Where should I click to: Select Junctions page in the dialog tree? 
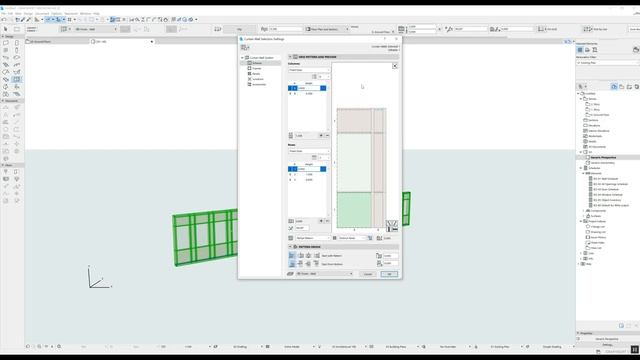[x=258, y=79]
